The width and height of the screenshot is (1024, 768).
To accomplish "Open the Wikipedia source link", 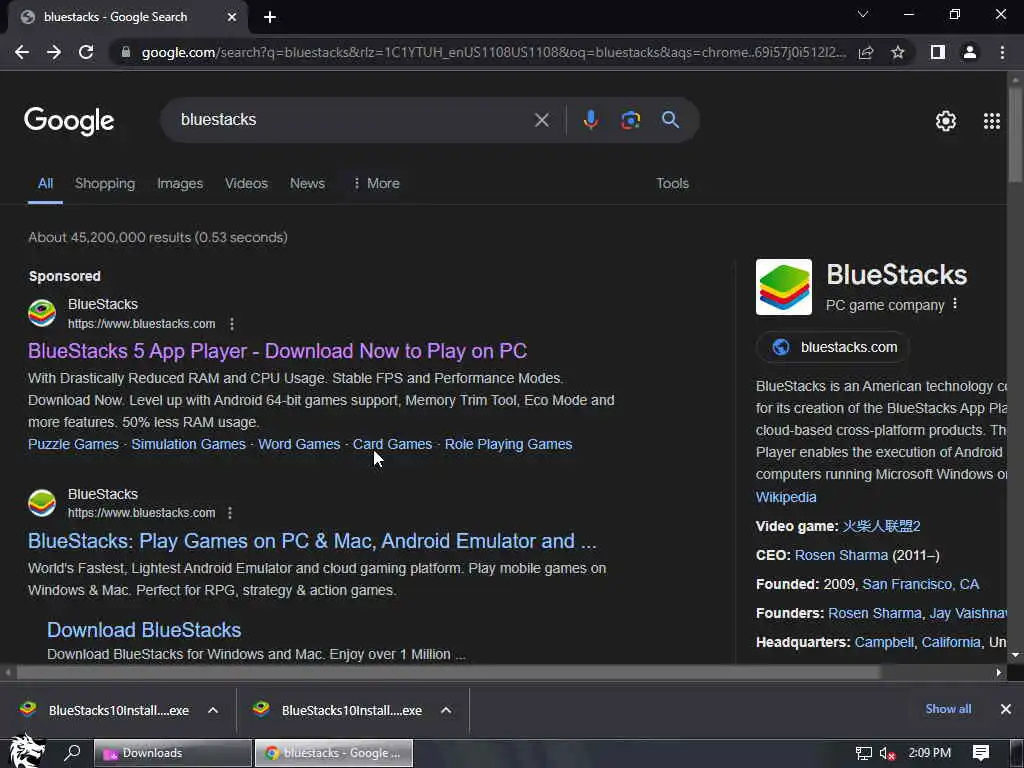I will click(x=786, y=497).
